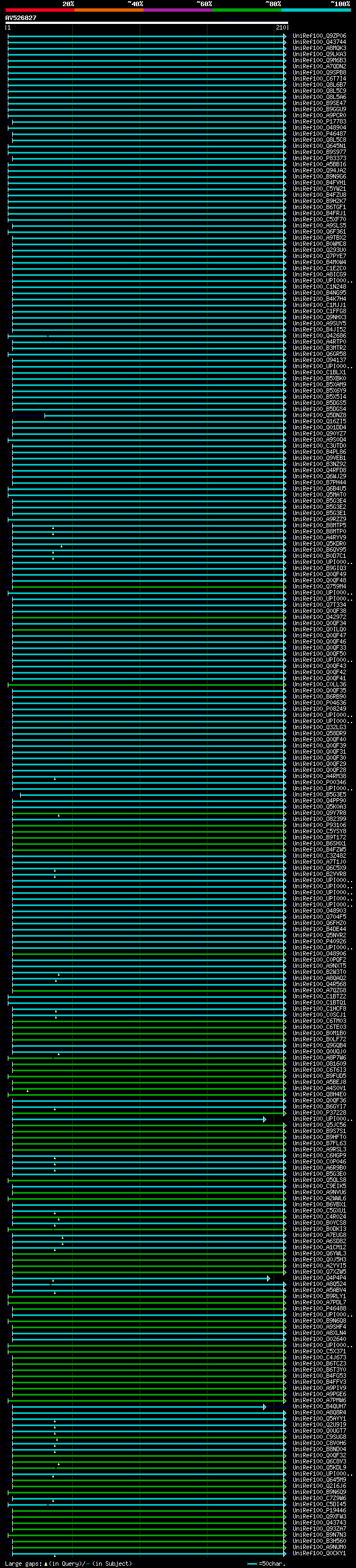Click the green Q0CKY1 alignment bar

[x=149, y=1554]
